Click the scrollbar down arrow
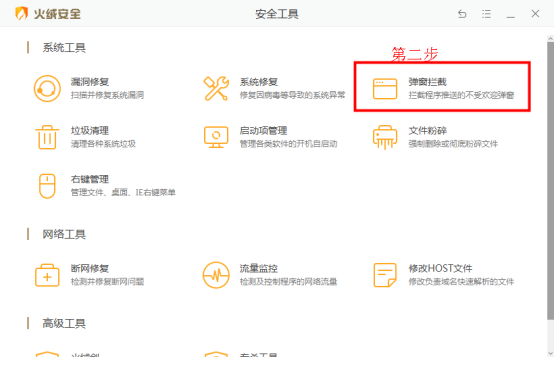This screenshot has height=365, width=554. coord(550,354)
